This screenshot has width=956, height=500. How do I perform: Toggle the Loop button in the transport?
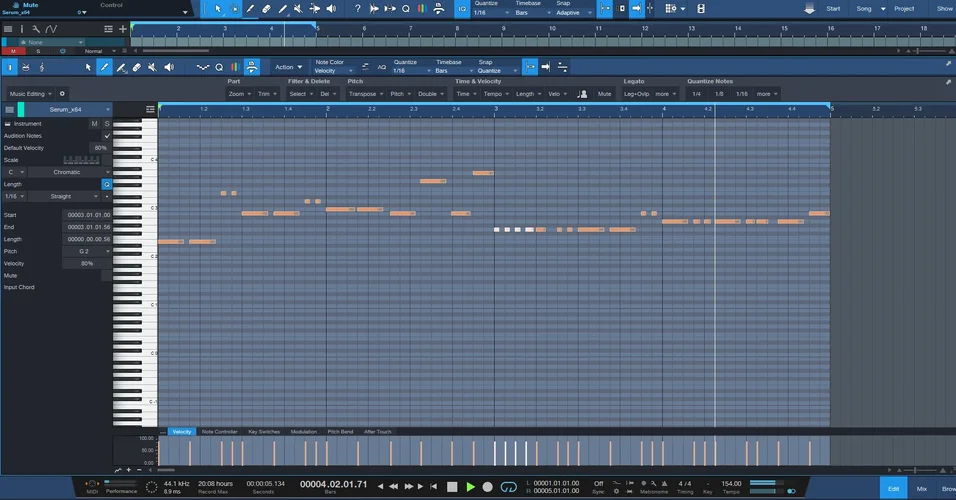point(508,487)
